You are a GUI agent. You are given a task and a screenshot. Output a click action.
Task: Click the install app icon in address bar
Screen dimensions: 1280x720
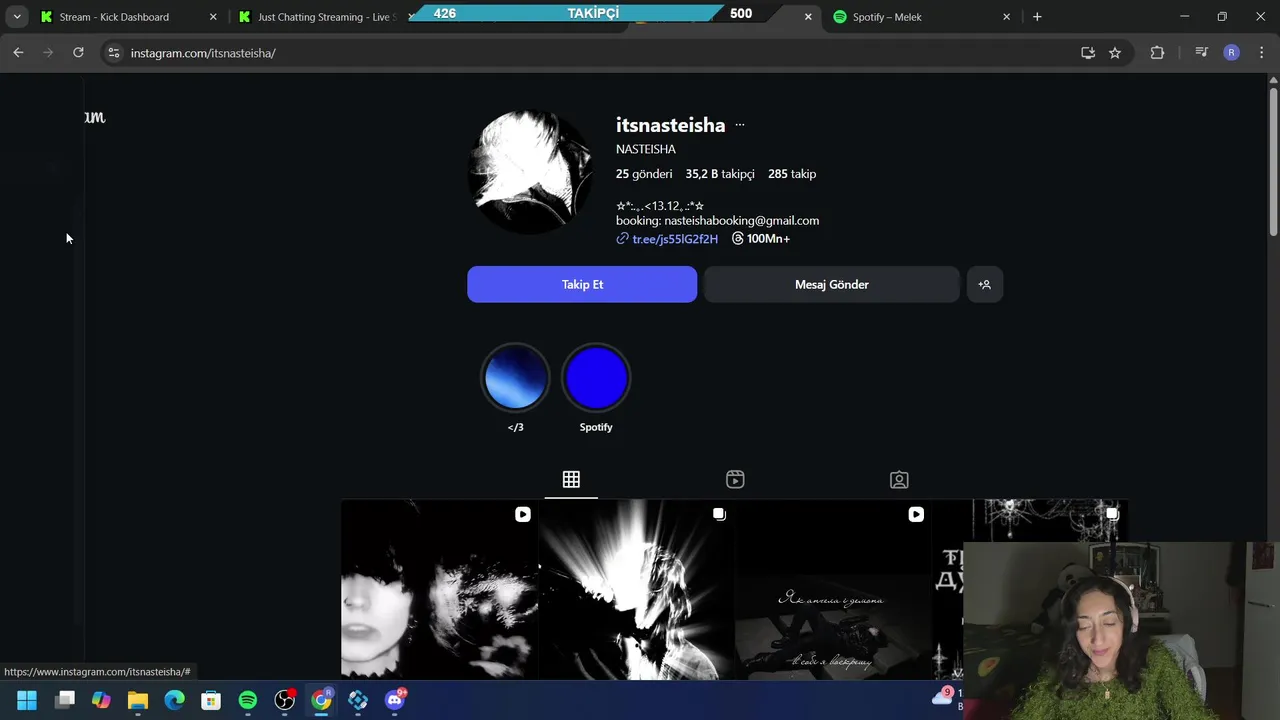[x=1088, y=53]
